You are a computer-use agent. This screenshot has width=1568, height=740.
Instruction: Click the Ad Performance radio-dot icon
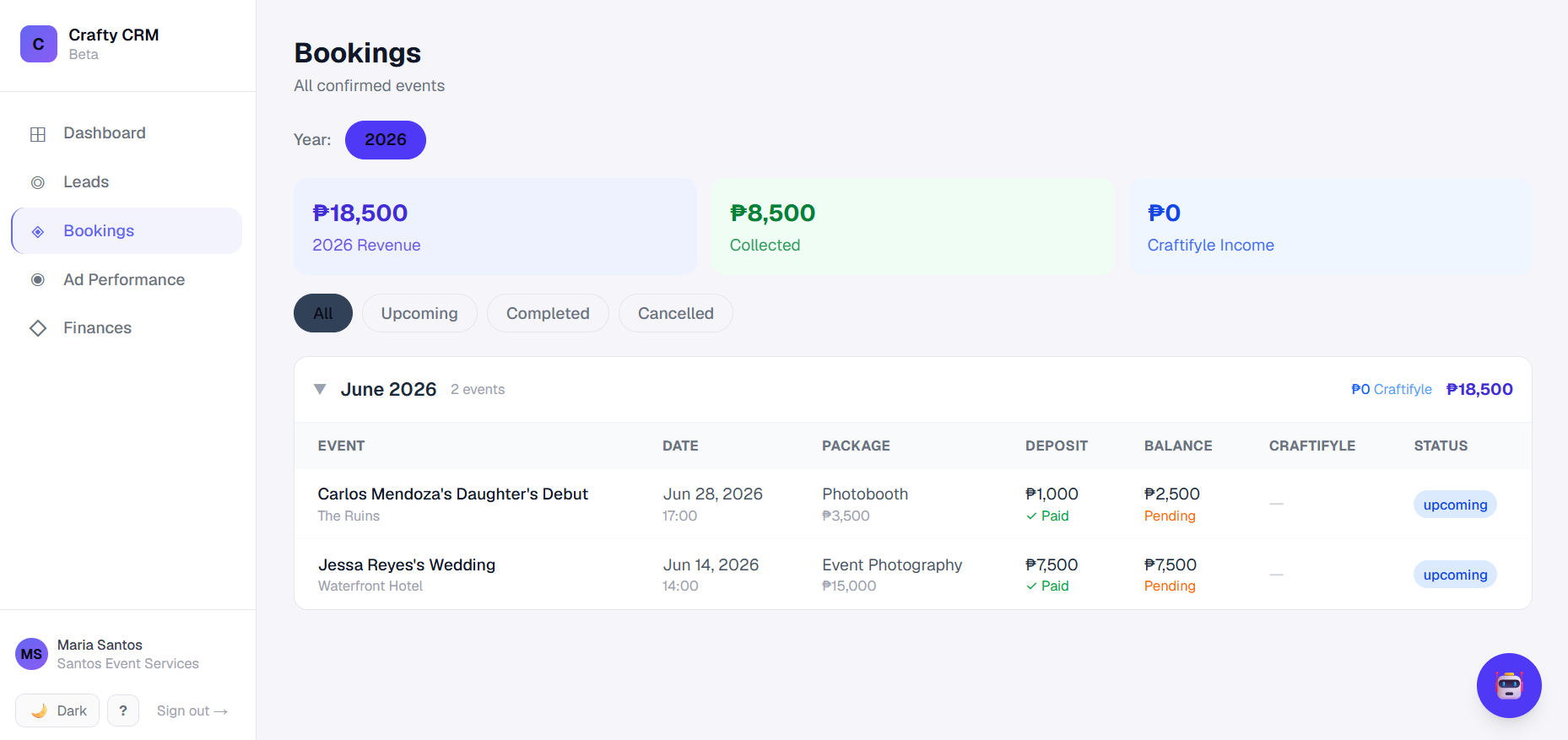point(38,280)
